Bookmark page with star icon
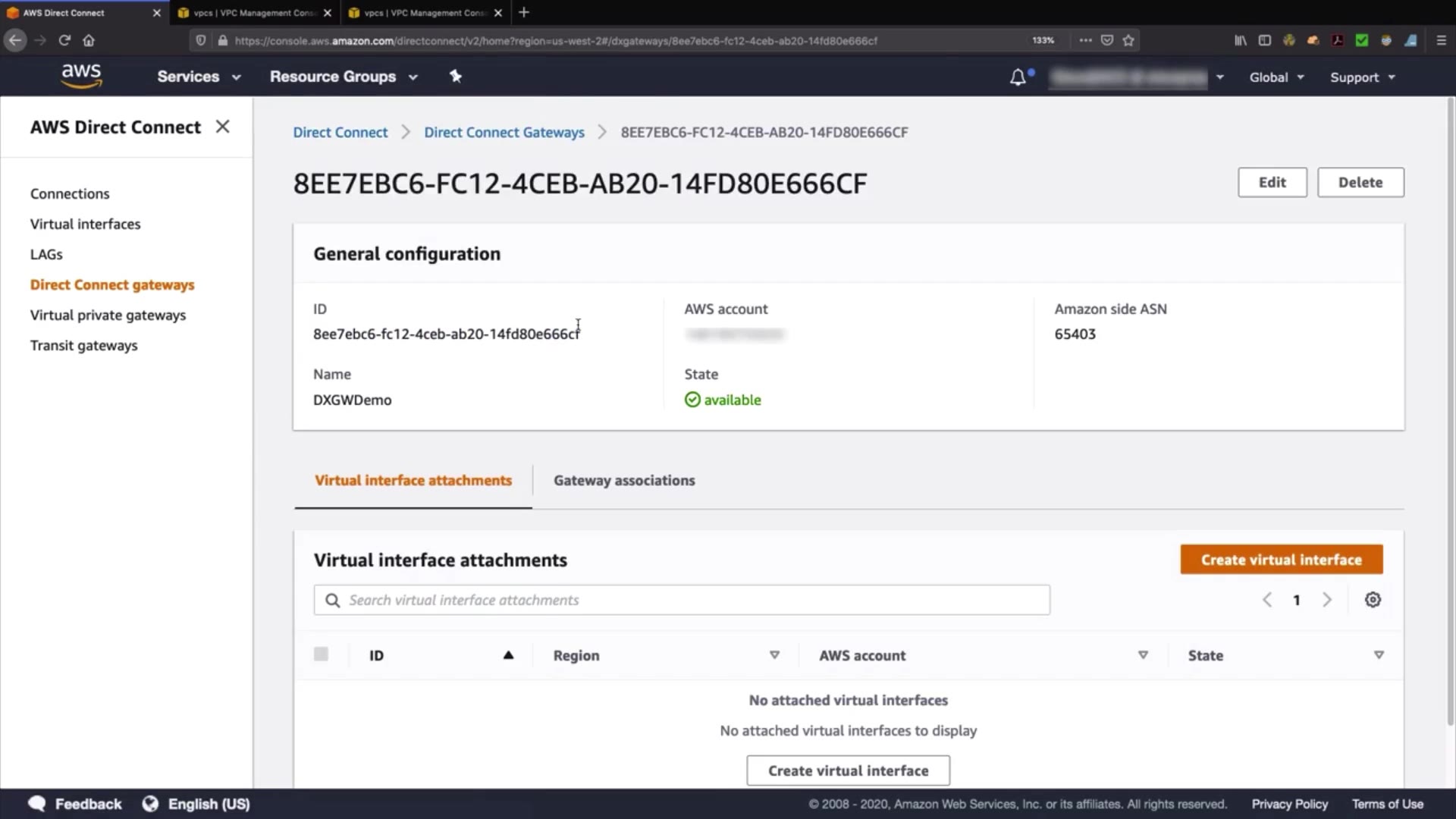The image size is (1456, 819). point(1128,40)
